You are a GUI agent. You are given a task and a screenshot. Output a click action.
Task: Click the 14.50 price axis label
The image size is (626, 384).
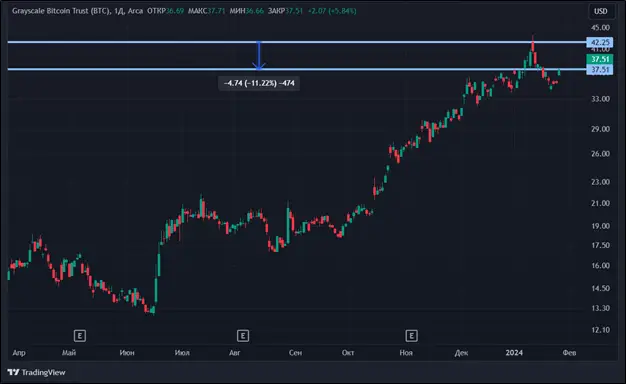click(600, 288)
